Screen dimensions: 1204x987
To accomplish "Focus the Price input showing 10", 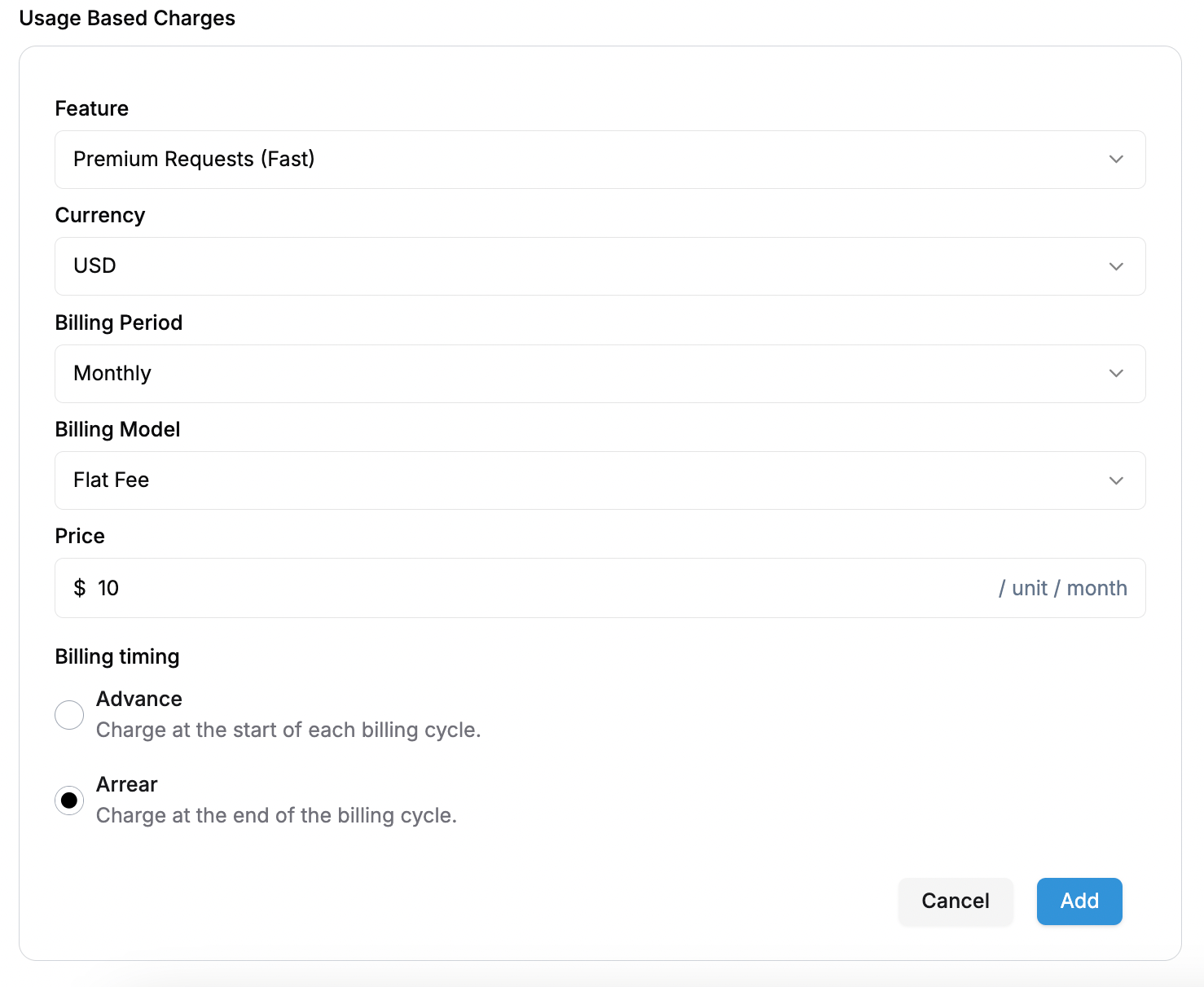I will point(538,588).
